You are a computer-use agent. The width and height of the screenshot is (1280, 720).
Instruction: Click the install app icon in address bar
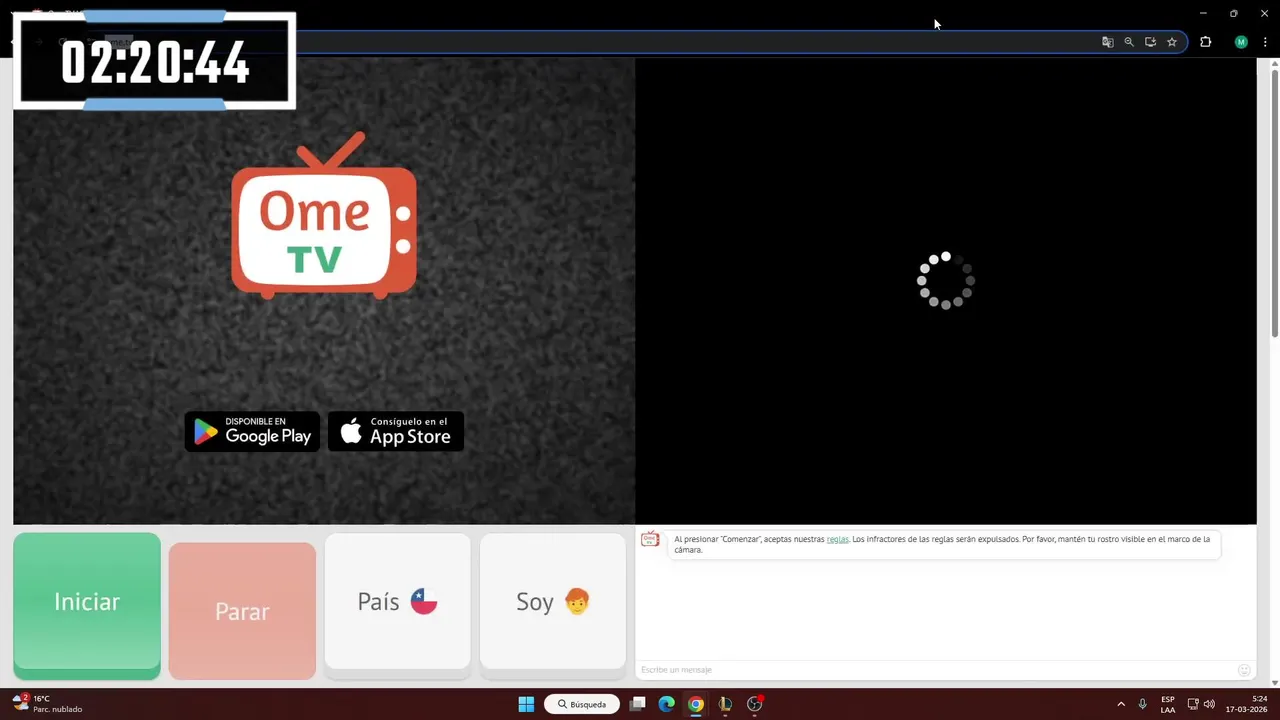(1150, 42)
